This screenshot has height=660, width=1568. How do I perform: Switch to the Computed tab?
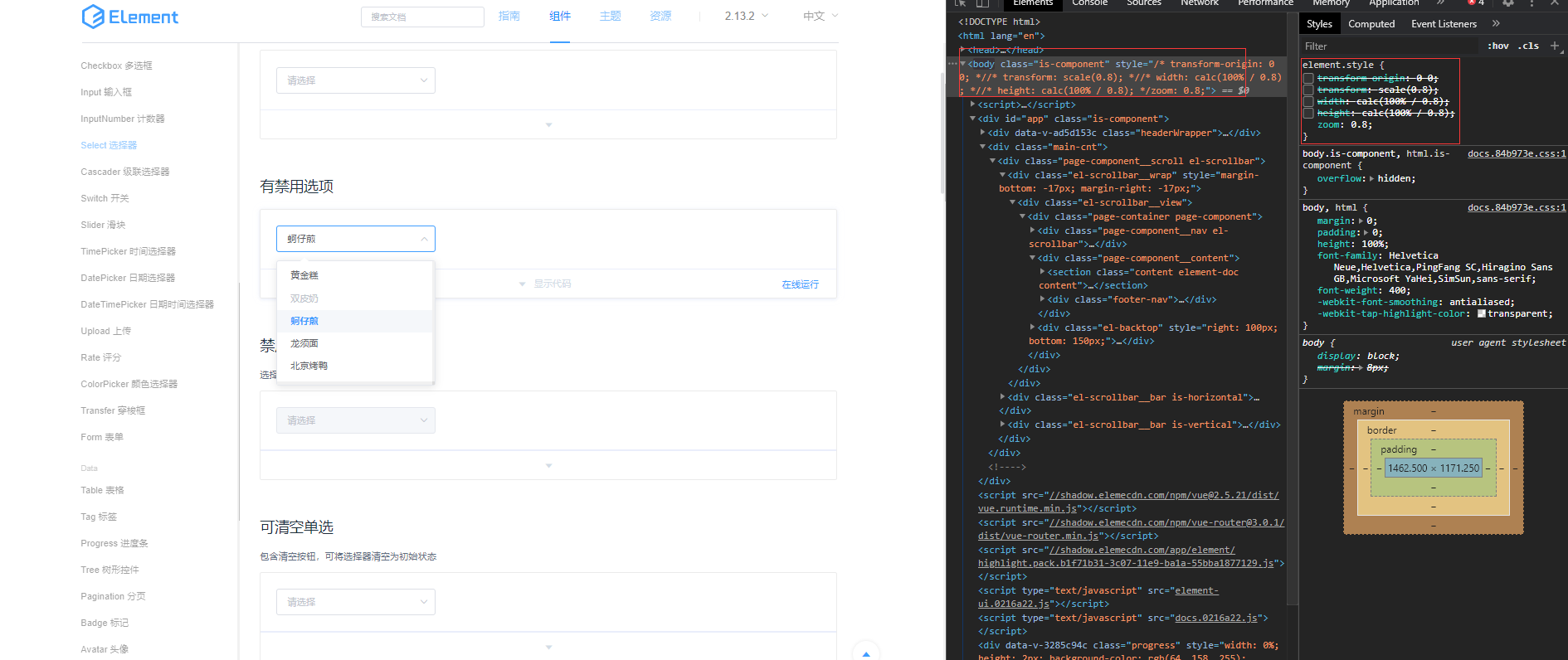point(1371,24)
